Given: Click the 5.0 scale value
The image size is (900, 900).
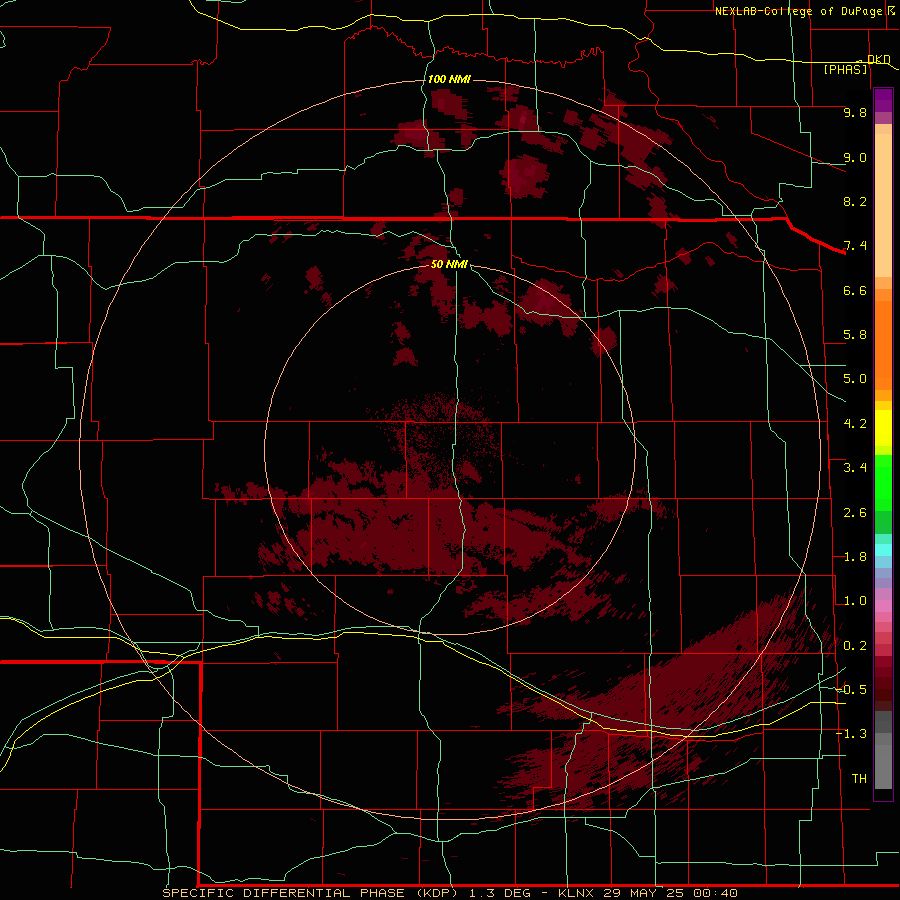Looking at the screenshot, I should pyautogui.click(x=855, y=379).
